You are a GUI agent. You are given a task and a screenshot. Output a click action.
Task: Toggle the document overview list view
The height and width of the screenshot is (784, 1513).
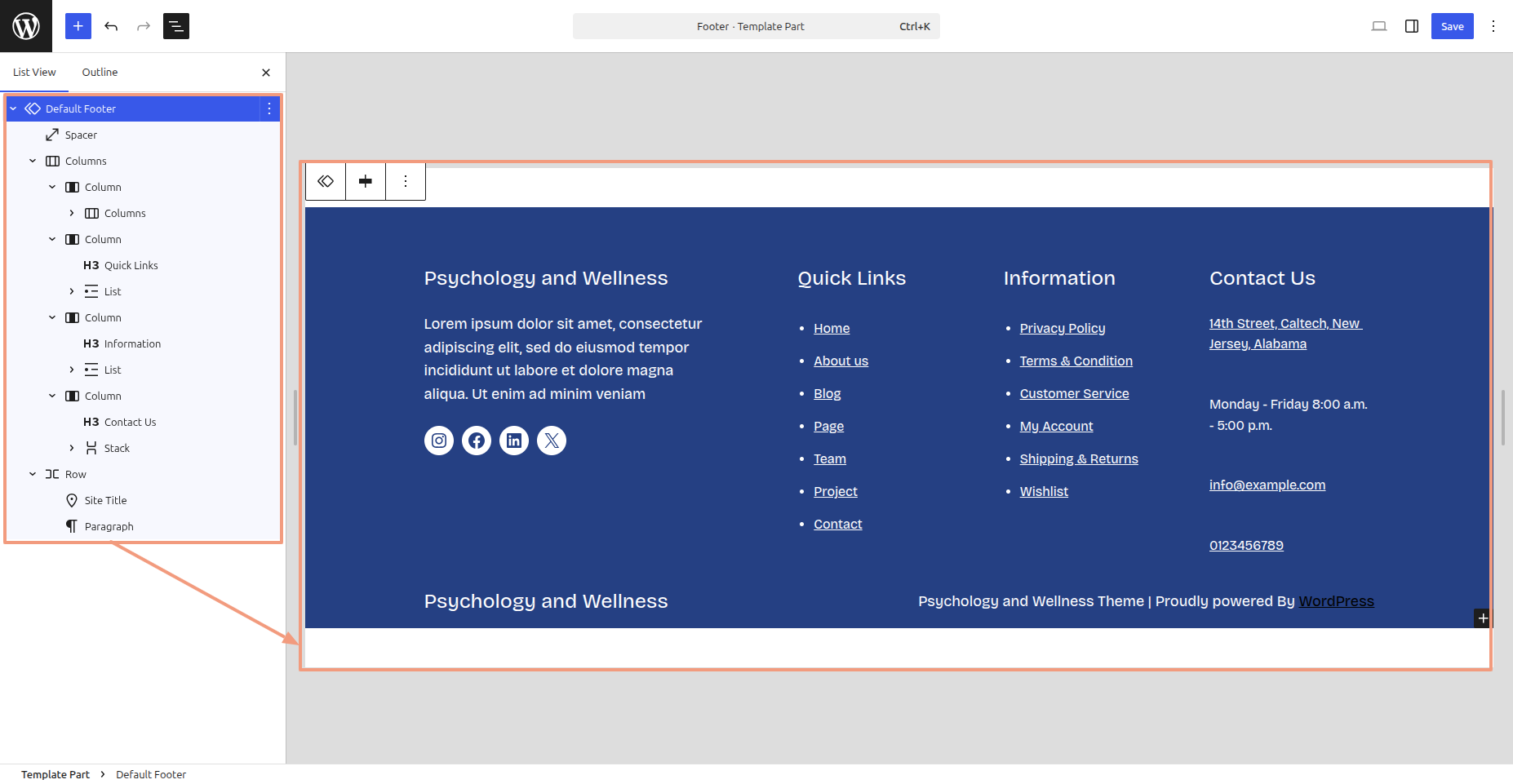coord(176,26)
